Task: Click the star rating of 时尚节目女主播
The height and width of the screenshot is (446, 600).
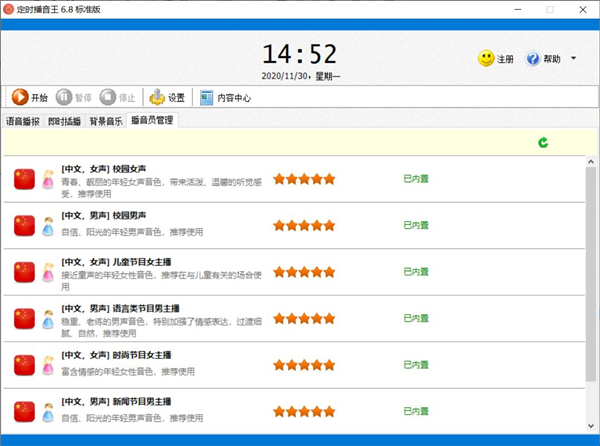Action: (x=304, y=365)
